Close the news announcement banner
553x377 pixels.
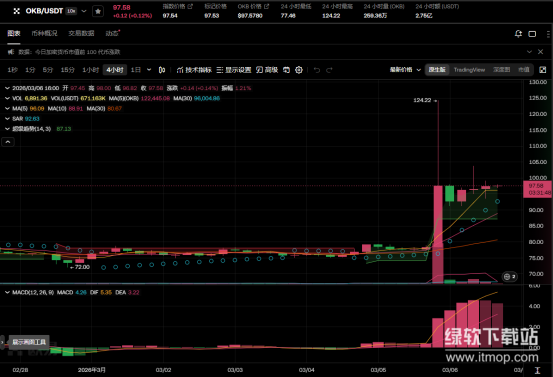[540, 52]
